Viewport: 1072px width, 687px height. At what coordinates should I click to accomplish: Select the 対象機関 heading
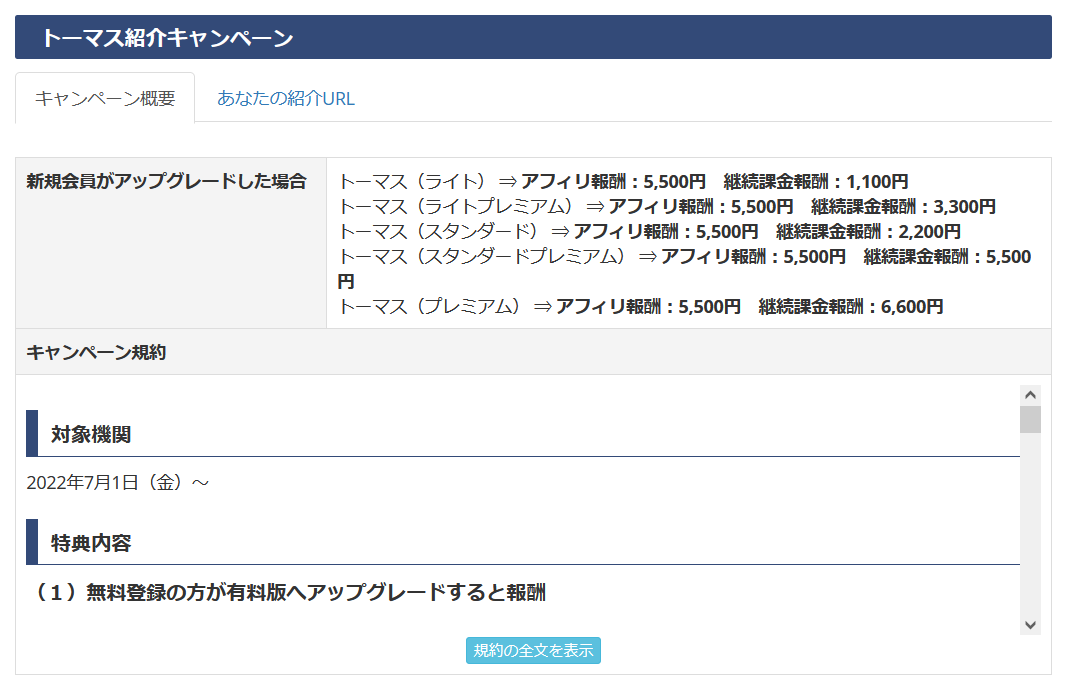point(91,434)
